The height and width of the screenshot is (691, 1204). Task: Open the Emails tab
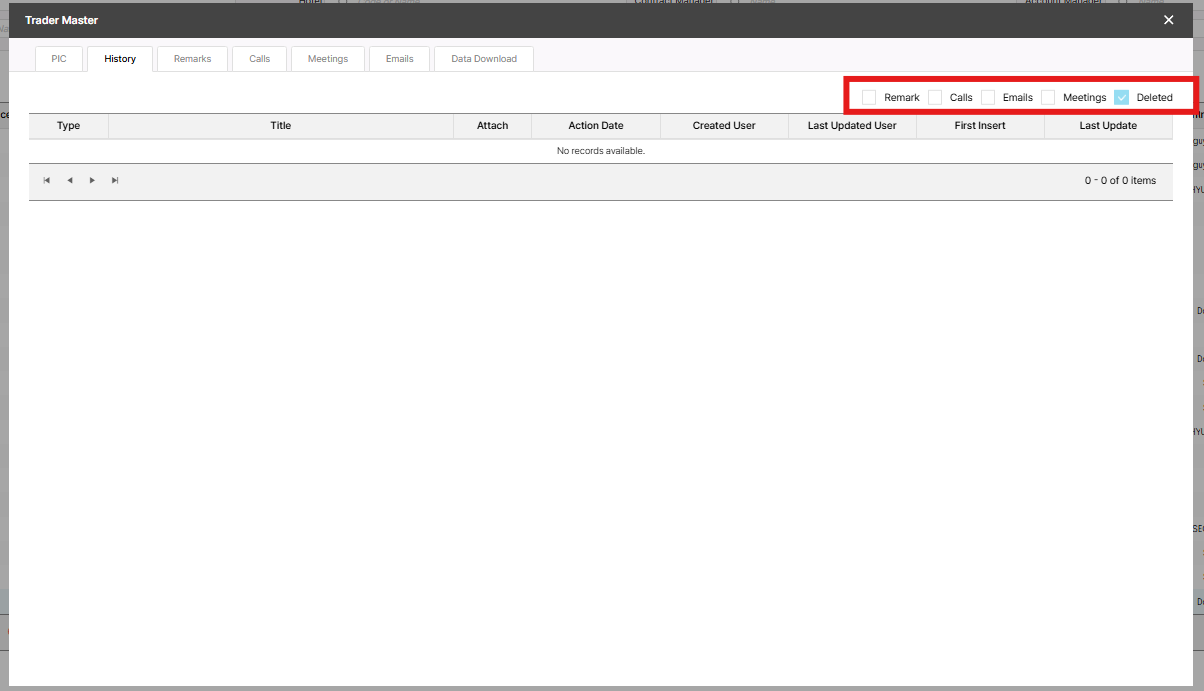pyautogui.click(x=399, y=59)
